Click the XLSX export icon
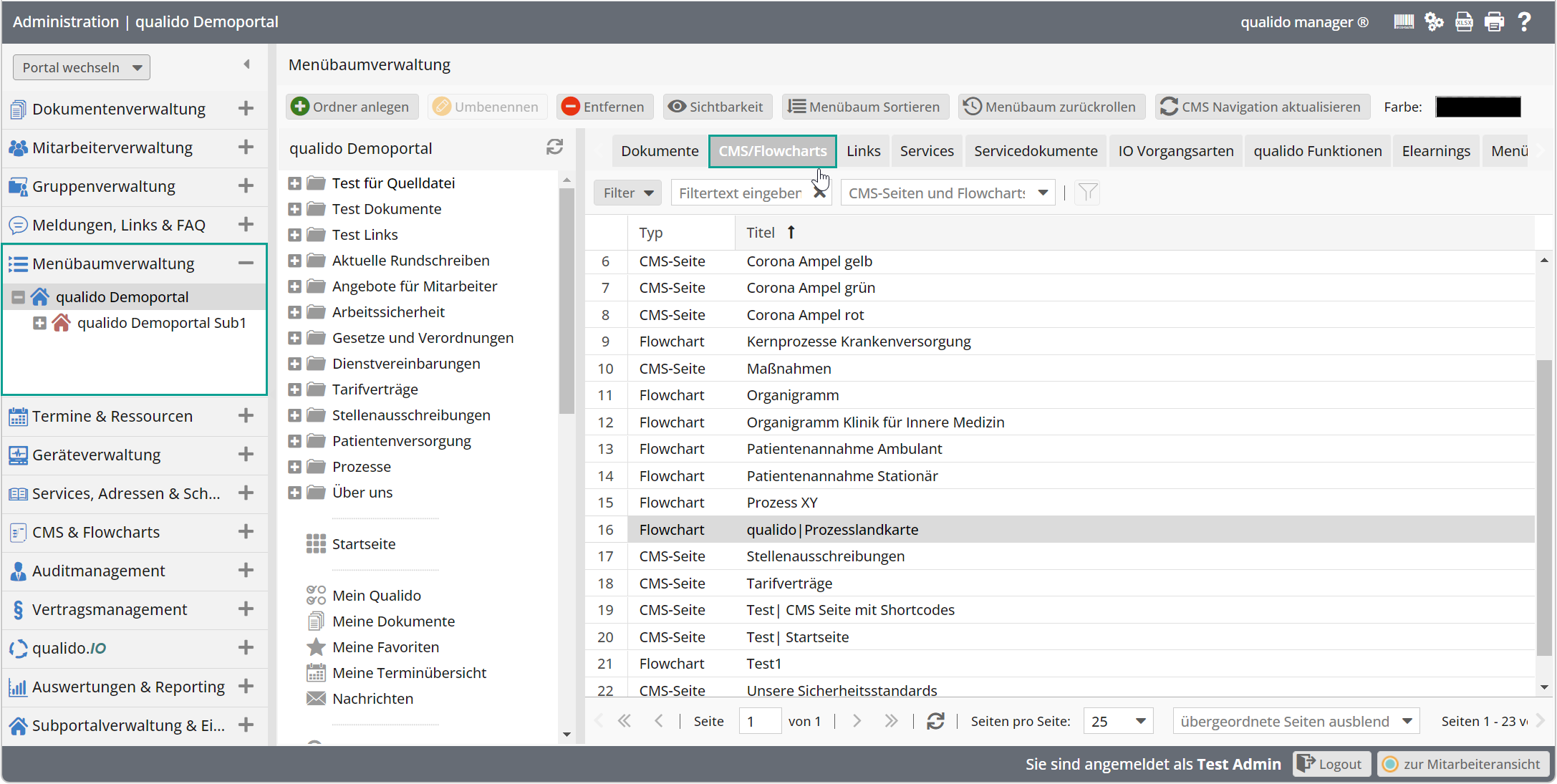 click(1464, 22)
